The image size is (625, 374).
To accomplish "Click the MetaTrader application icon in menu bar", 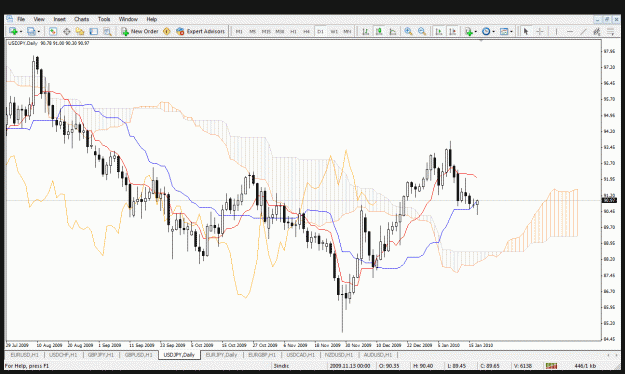I will 10,19.
